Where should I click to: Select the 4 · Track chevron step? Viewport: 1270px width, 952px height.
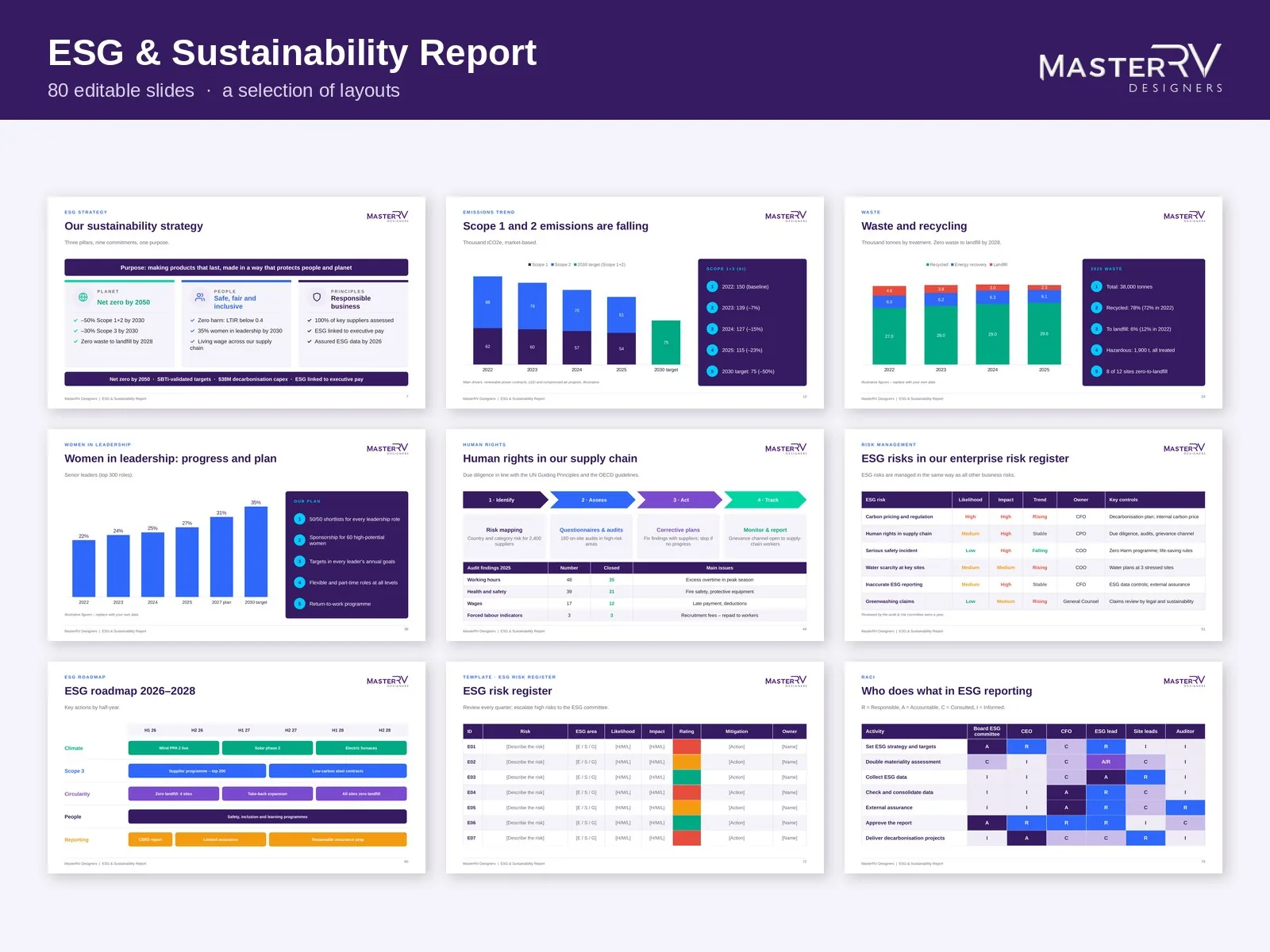766,500
